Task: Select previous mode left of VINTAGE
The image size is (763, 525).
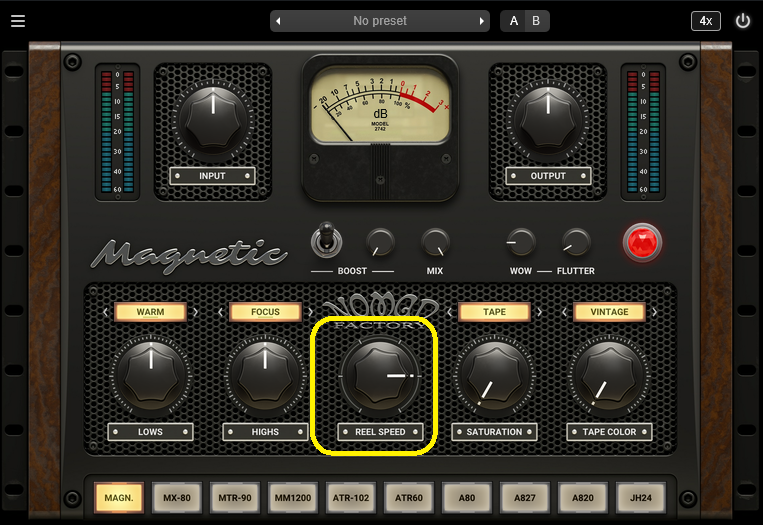Action: [564, 312]
